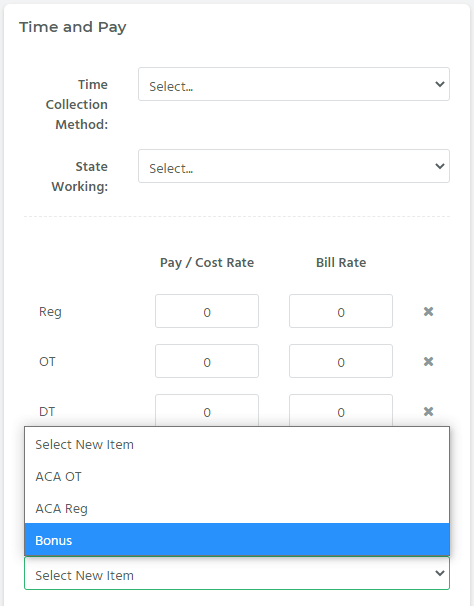This screenshot has width=474, height=606.
Task: Edit Reg Pay / Cost Rate field
Action: [207, 311]
